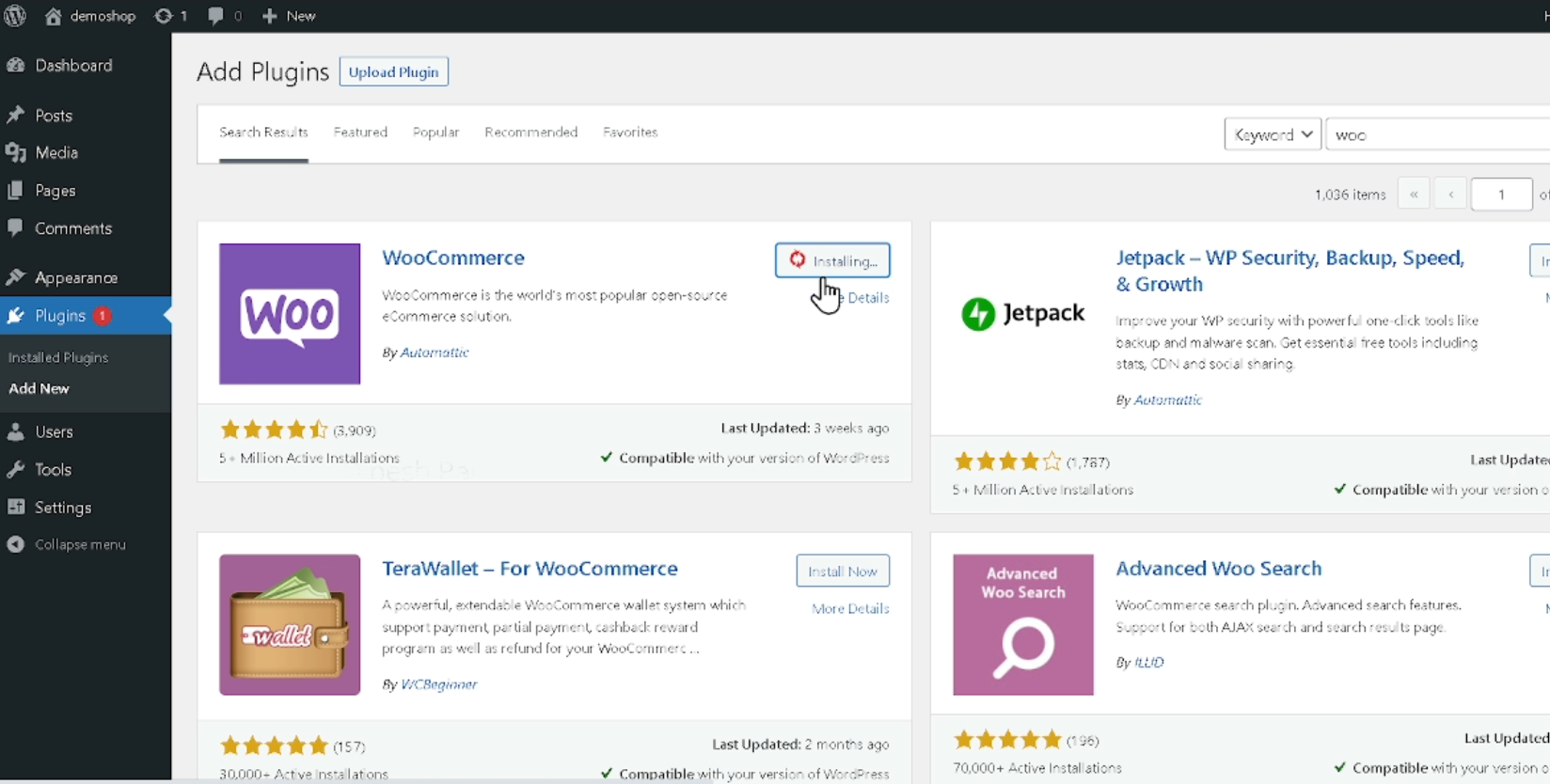Viewport: 1550px width, 784px height.
Task: Click the plugin search input field
Action: (x=1439, y=134)
